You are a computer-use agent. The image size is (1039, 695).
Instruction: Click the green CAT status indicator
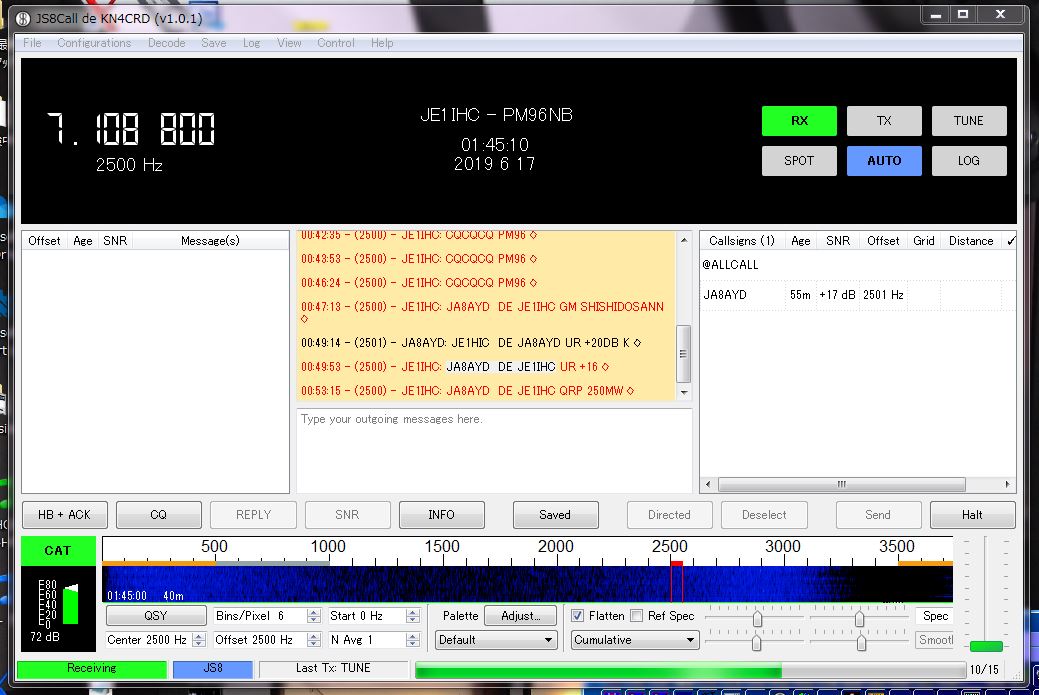(x=57, y=550)
